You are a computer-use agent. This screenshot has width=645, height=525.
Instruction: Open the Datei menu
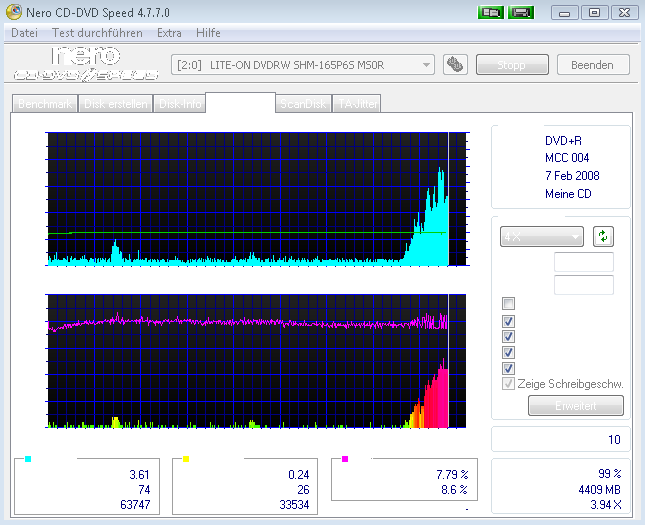pyautogui.click(x=23, y=33)
